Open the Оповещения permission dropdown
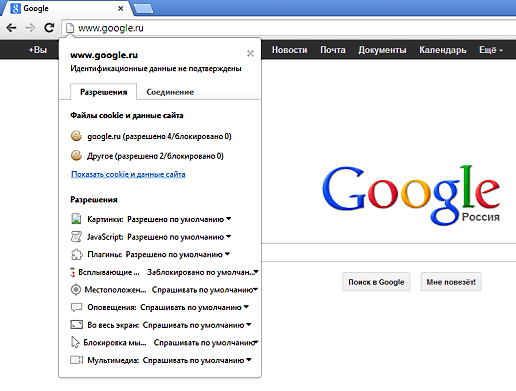Viewport: 516px width, 391px height. [194, 307]
